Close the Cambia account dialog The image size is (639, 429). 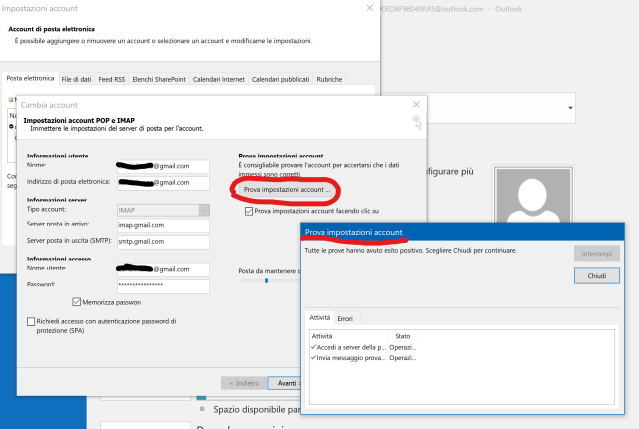[x=416, y=104]
